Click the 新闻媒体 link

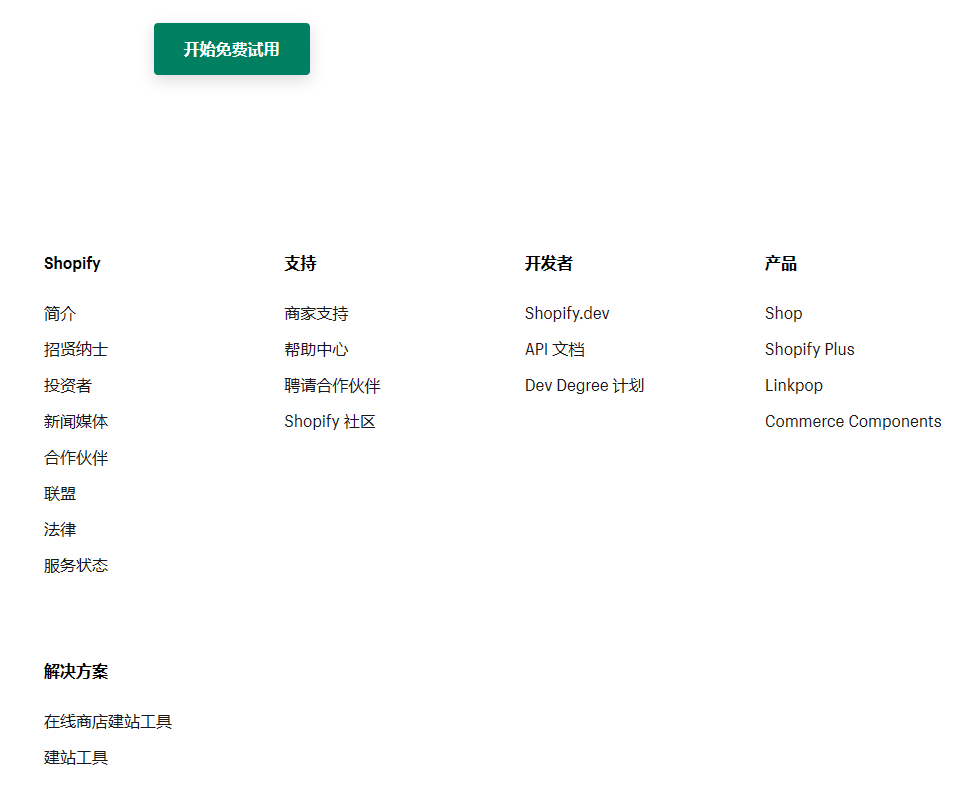coord(74,421)
